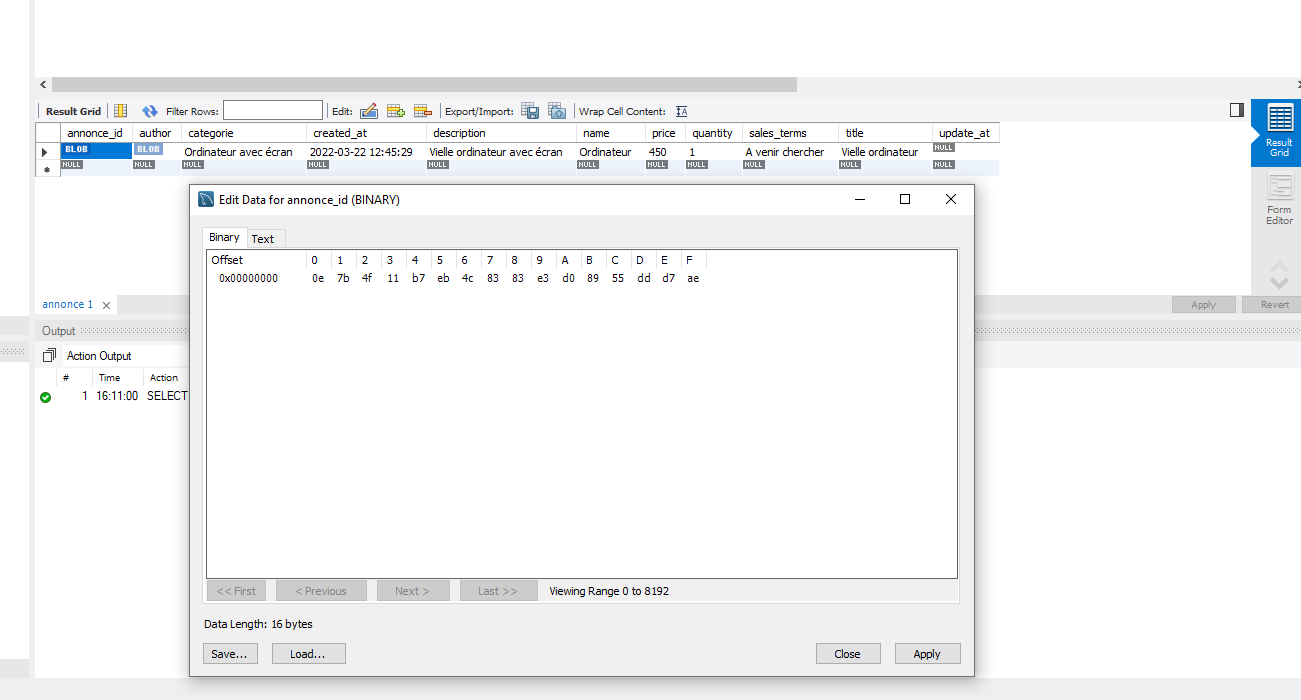Toggle the wrap cell content icon
This screenshot has width=1301, height=700.
pos(681,111)
